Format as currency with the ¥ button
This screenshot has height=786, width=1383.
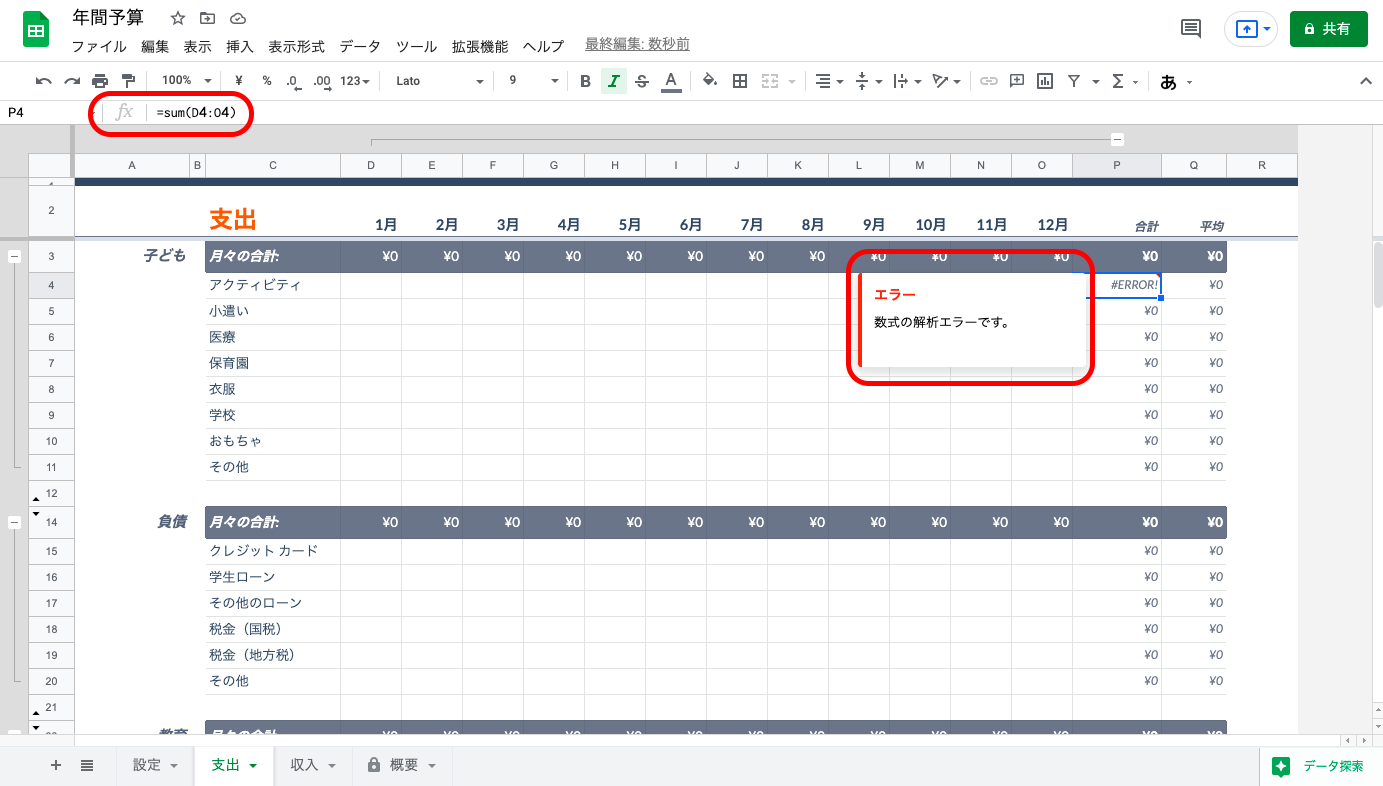239,81
